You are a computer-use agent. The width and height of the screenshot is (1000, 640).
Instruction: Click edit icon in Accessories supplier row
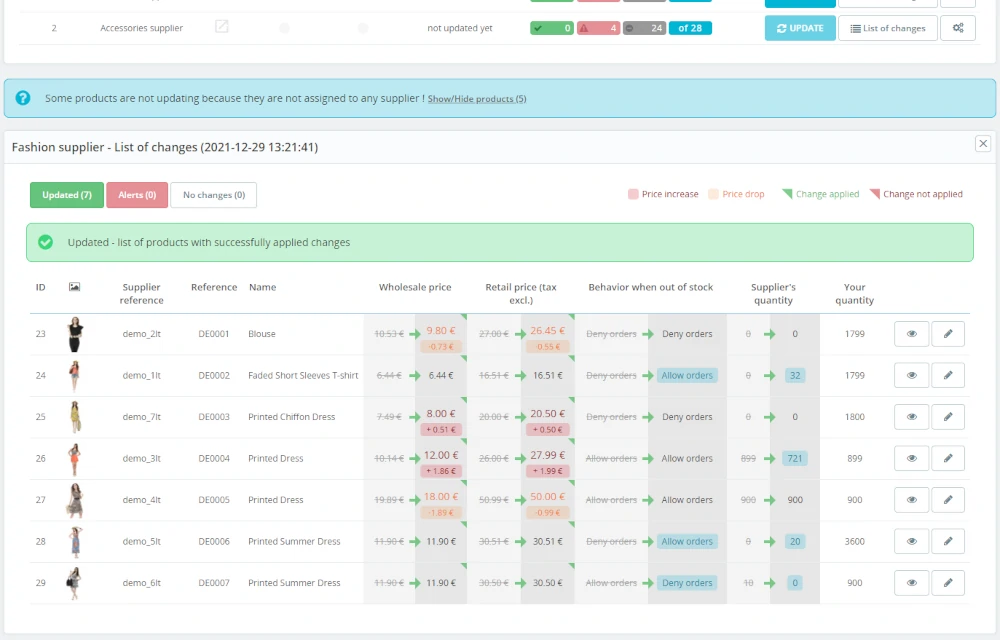222,27
